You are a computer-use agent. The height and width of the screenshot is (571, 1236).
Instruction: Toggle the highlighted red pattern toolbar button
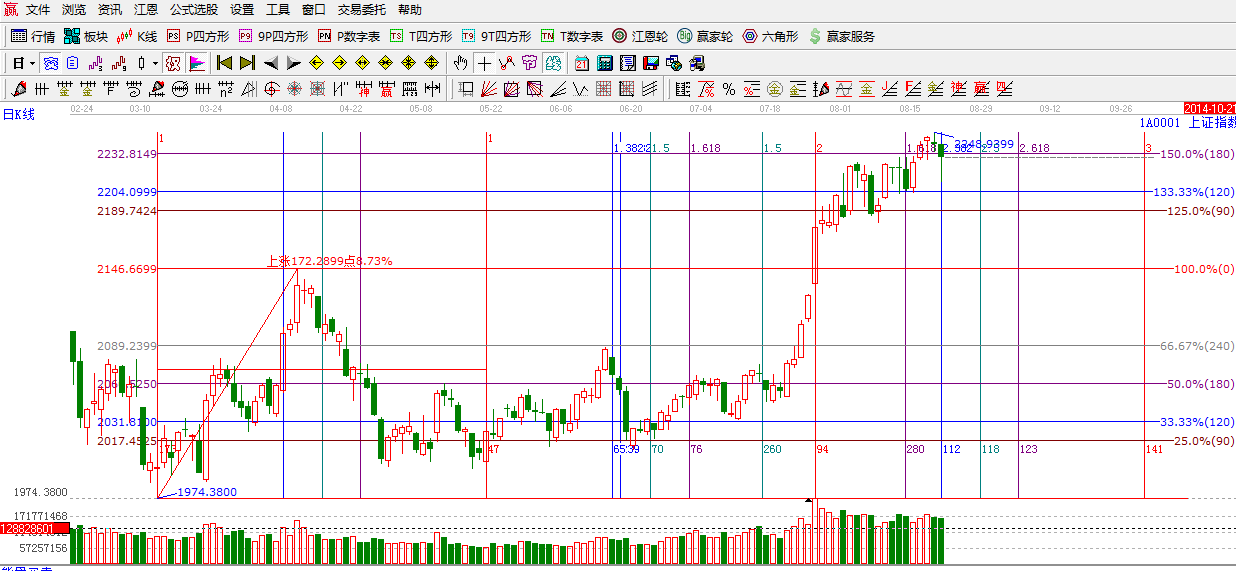[173, 63]
